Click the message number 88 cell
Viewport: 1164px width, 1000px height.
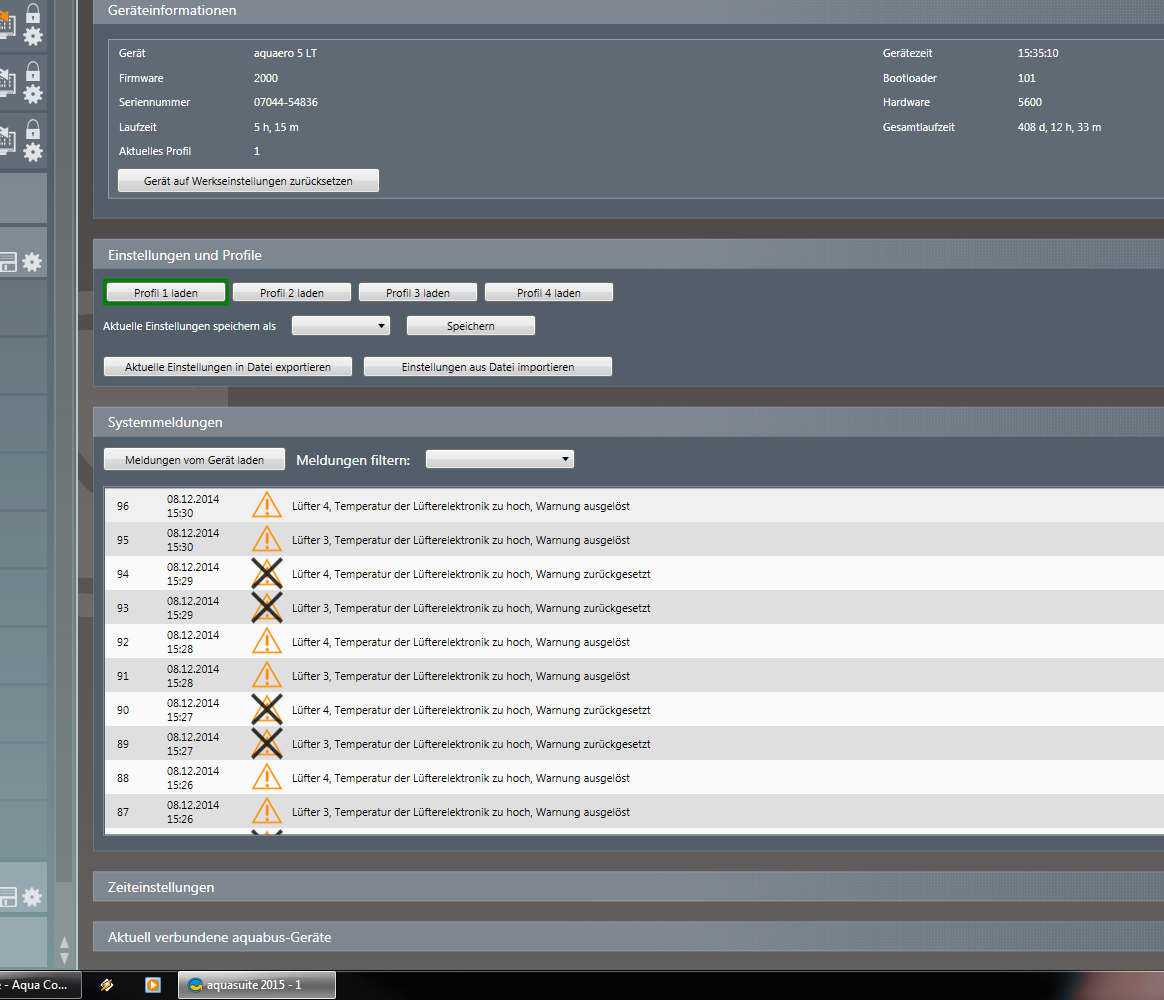coord(123,778)
